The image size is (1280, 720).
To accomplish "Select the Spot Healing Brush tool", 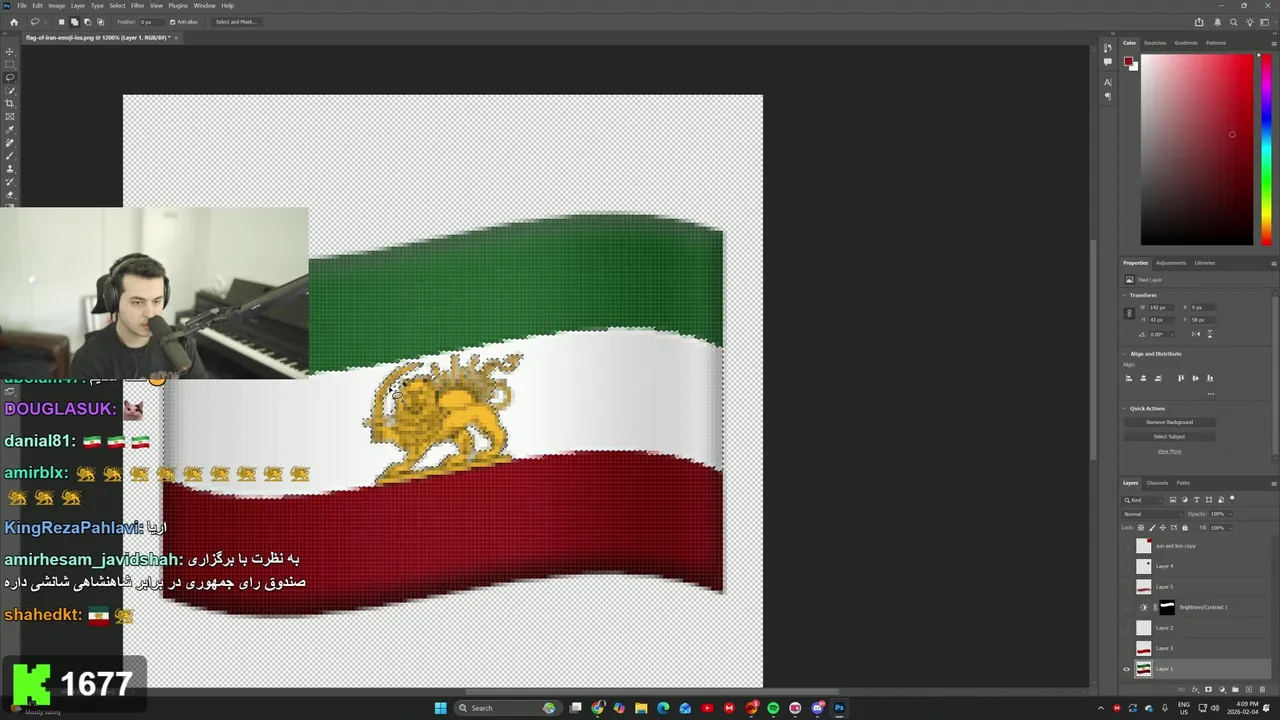I will 10,143.
